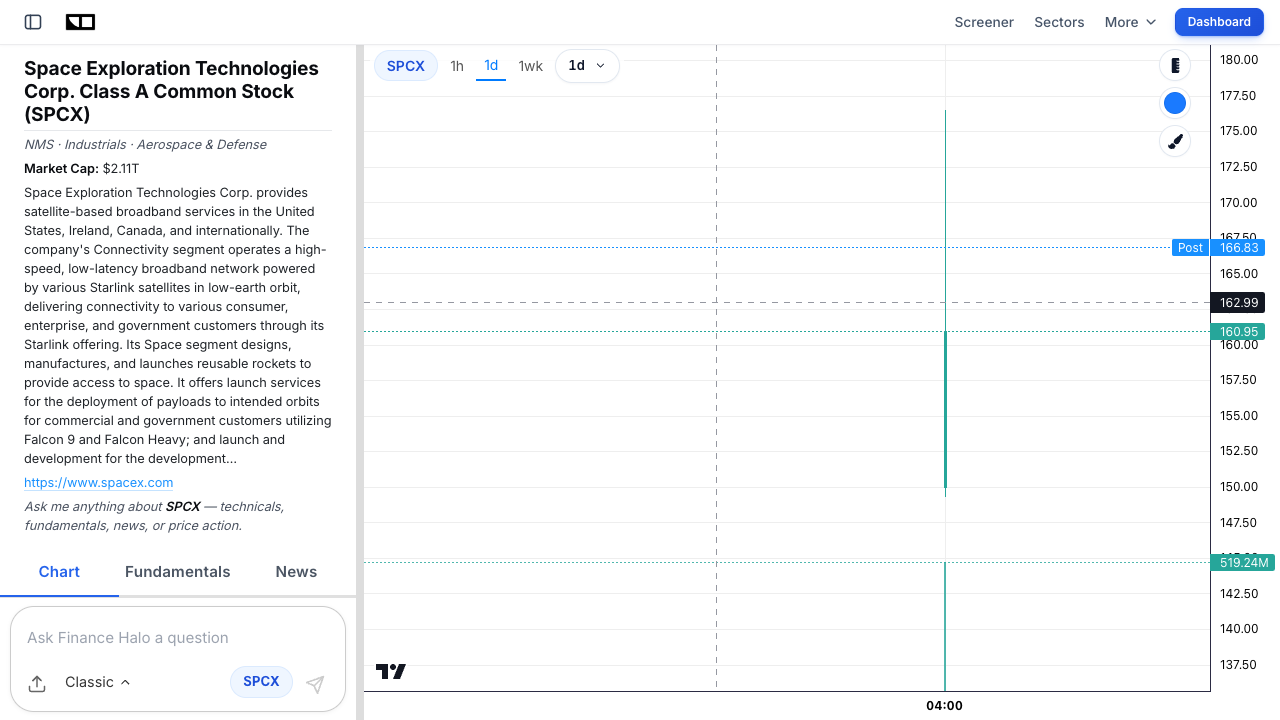The width and height of the screenshot is (1280, 720).
Task: Expand the More menu
Action: (x=1130, y=22)
